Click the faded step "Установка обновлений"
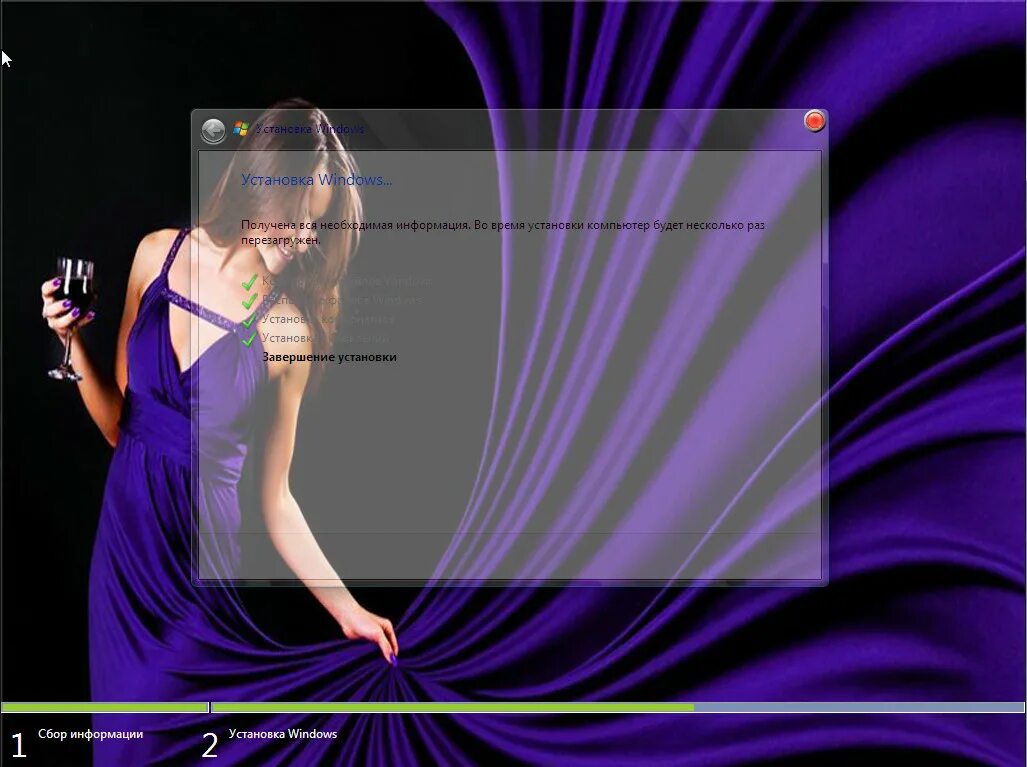This screenshot has height=767, width=1027. [x=326, y=338]
